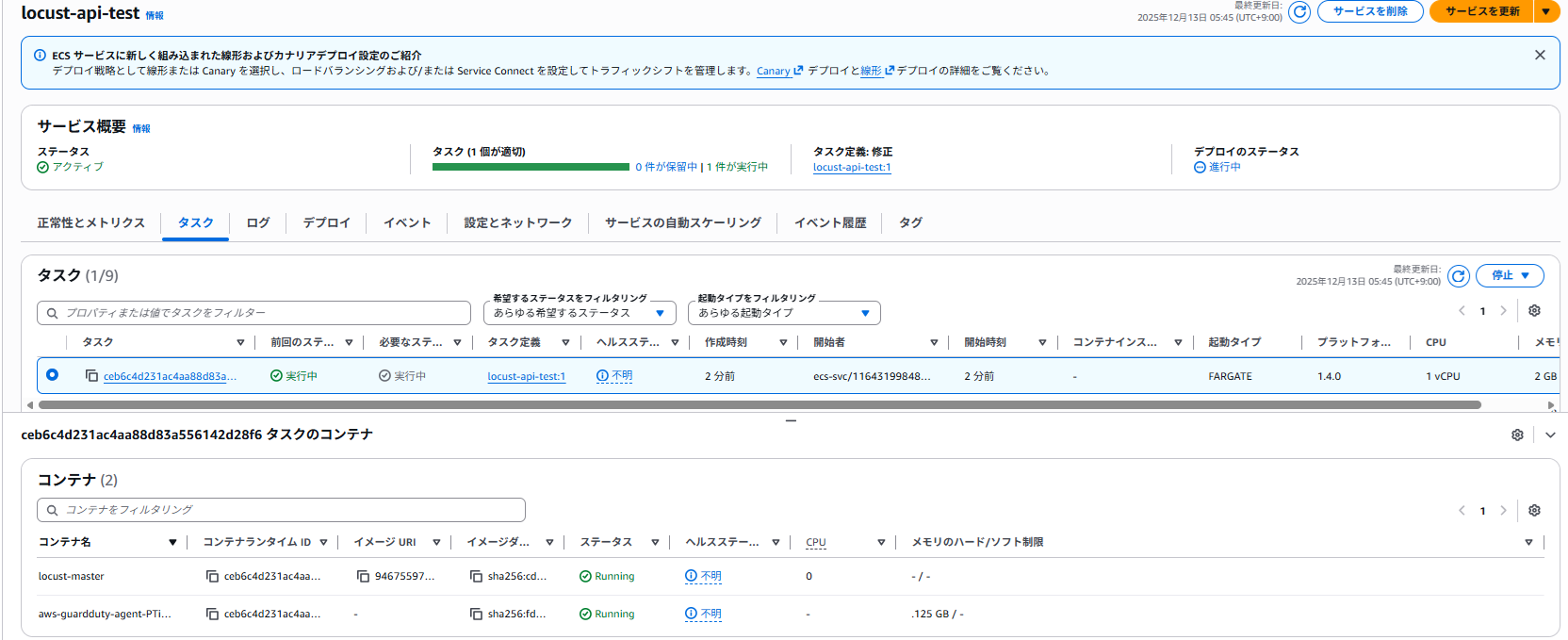The width and height of the screenshot is (1568, 640).
Task: Click the サービスを削除 button
Action: pyautogui.click(x=1369, y=11)
